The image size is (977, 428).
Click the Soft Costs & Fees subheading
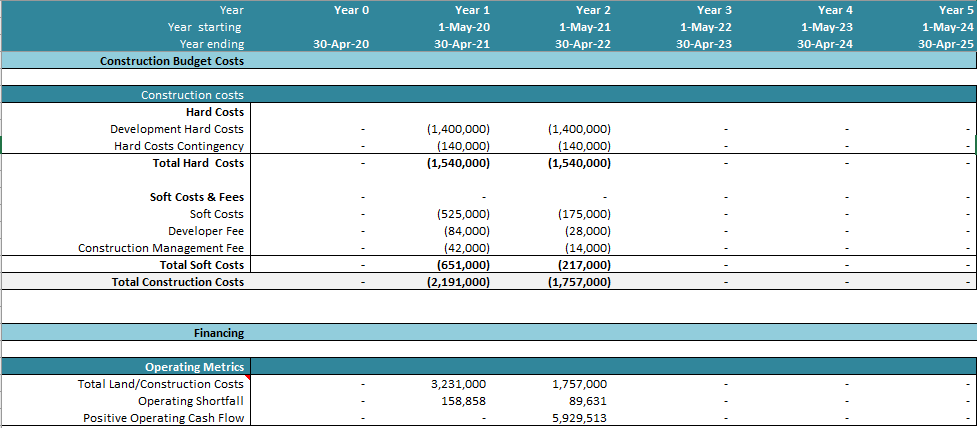(x=196, y=197)
